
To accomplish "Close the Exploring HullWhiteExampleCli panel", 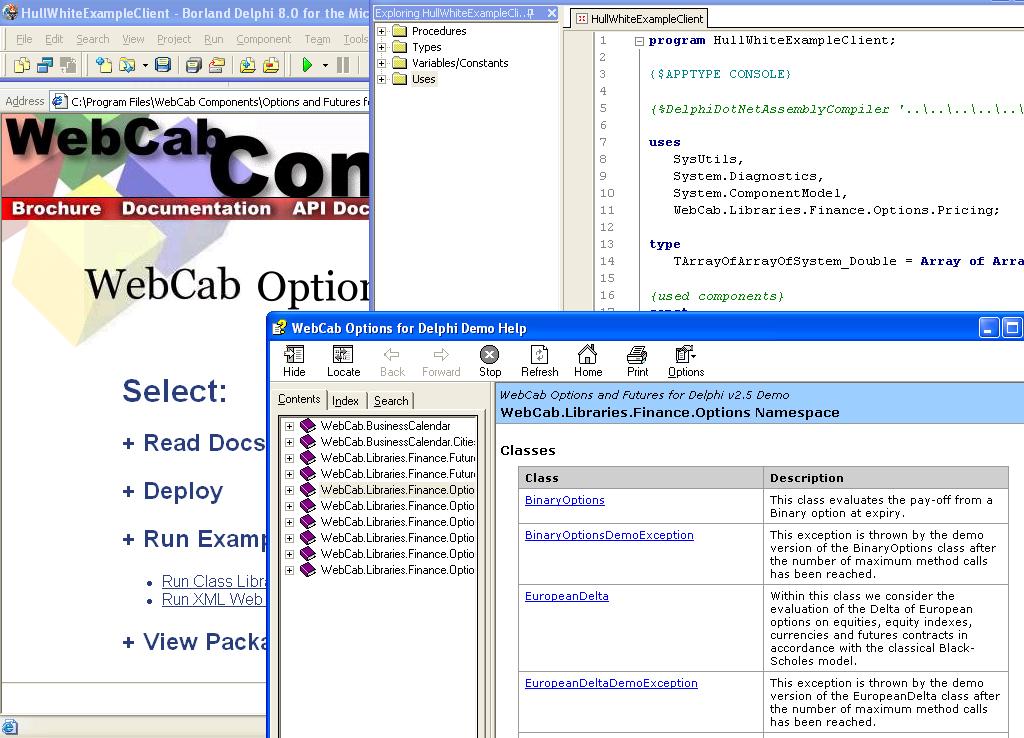I will pos(552,13).
